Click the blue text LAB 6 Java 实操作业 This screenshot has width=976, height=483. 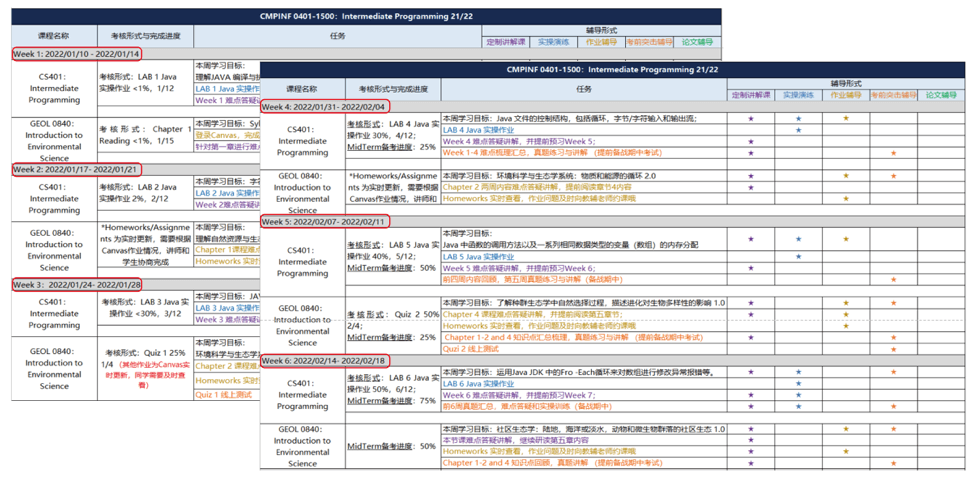479,383
